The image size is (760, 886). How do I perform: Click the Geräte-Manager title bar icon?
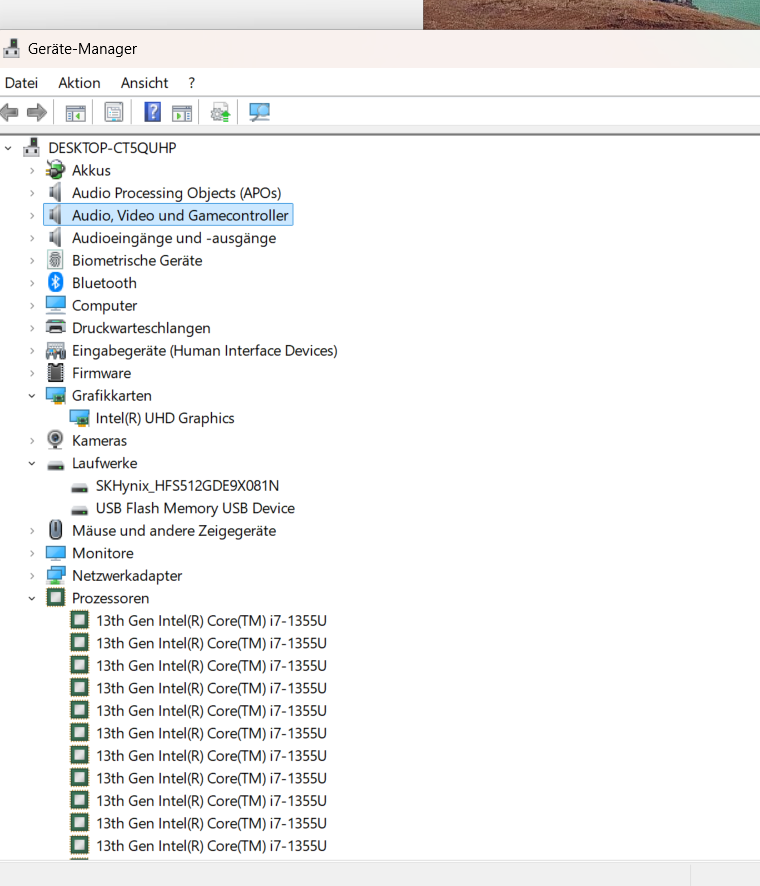click(11, 49)
